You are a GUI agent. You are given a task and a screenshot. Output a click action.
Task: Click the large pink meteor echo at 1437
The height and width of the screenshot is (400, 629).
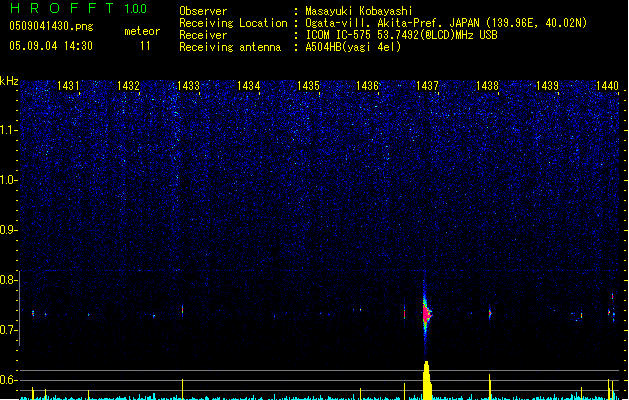(x=426, y=314)
